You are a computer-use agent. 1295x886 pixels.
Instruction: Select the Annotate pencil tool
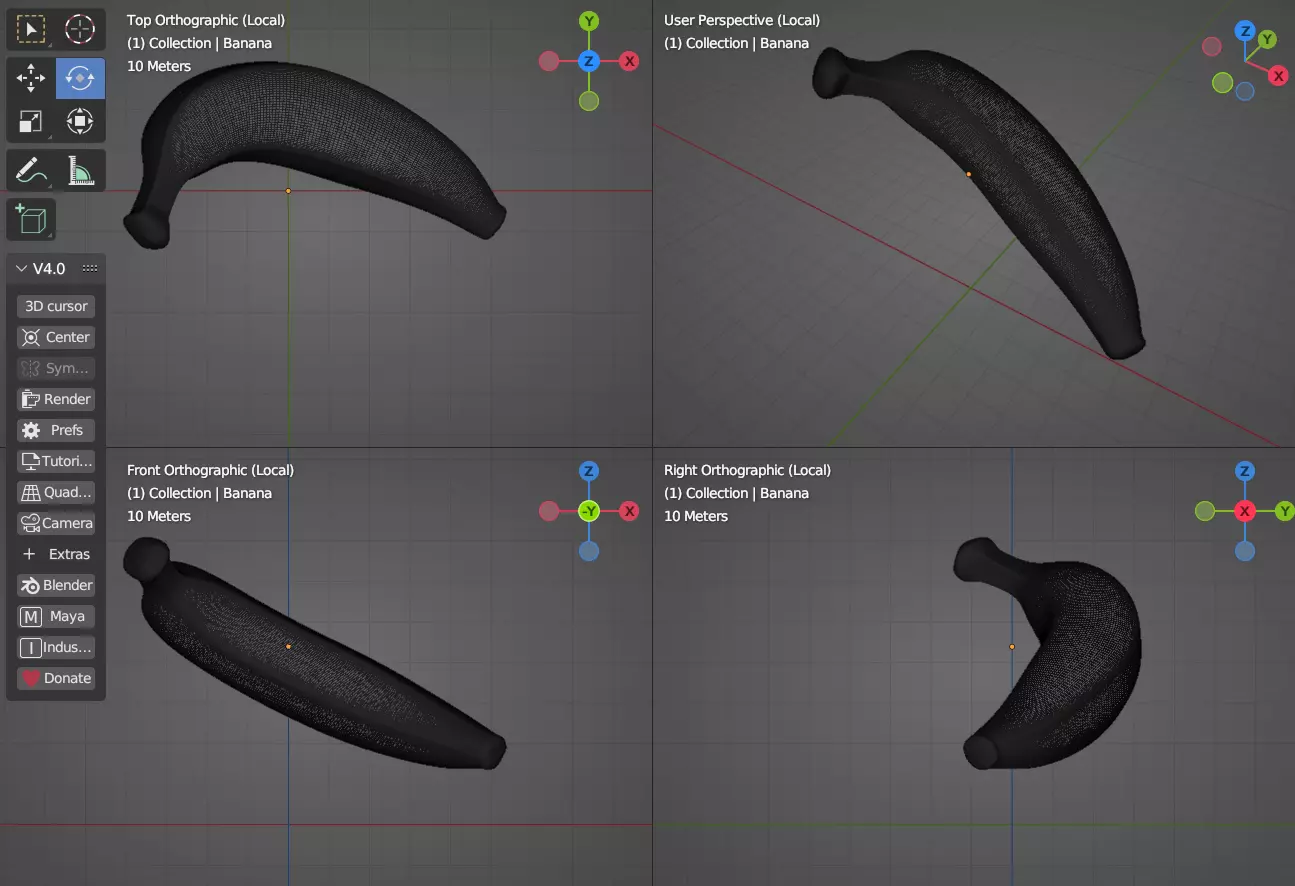pyautogui.click(x=31, y=171)
